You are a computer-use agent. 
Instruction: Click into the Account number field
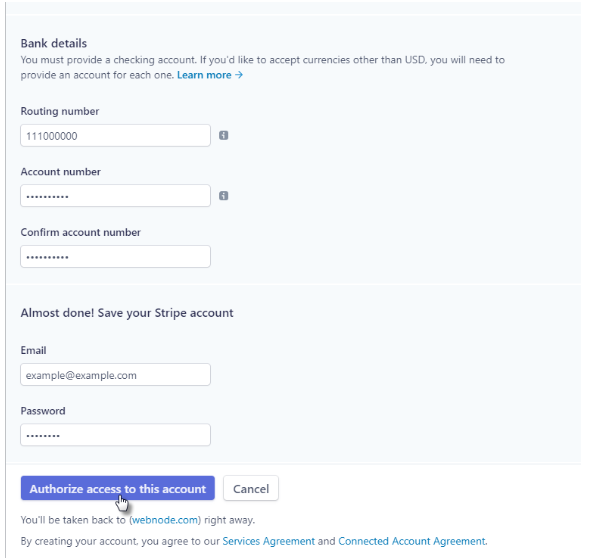115,196
